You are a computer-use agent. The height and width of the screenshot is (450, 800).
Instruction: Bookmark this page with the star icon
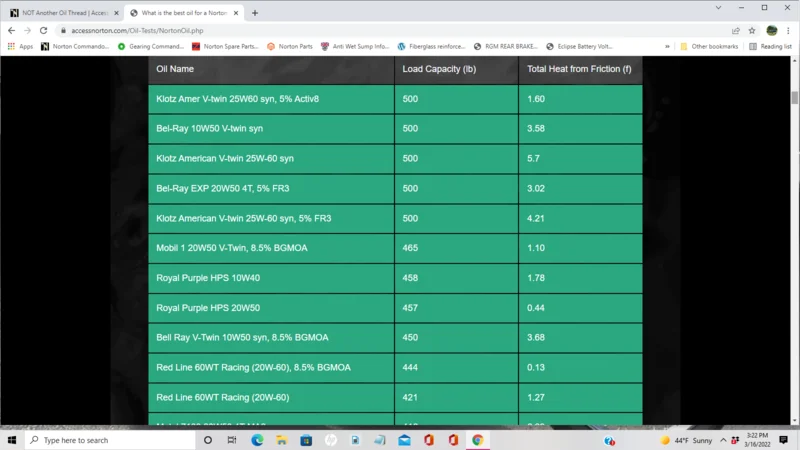tap(752, 31)
